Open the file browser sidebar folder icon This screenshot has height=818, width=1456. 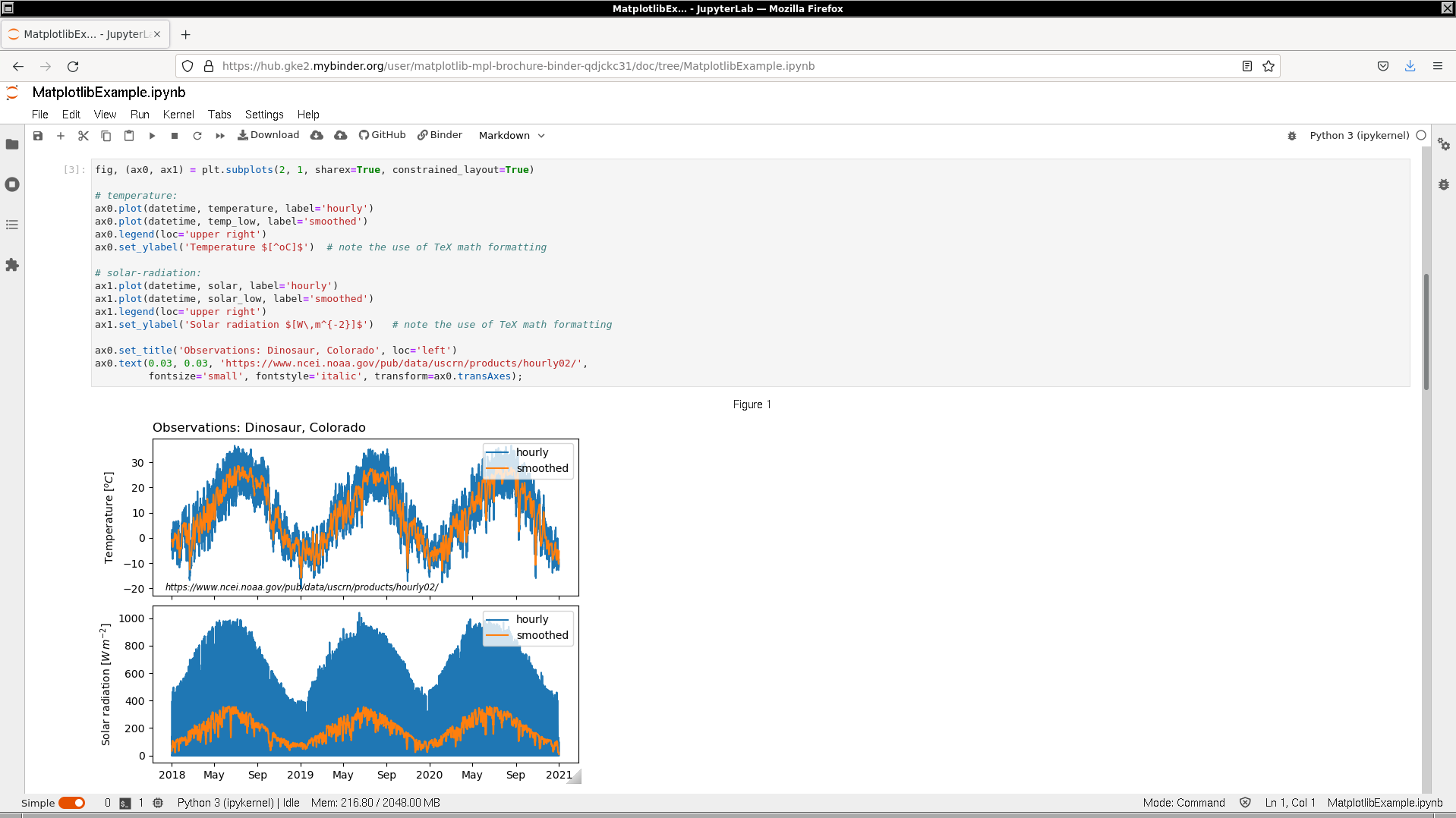(12, 144)
